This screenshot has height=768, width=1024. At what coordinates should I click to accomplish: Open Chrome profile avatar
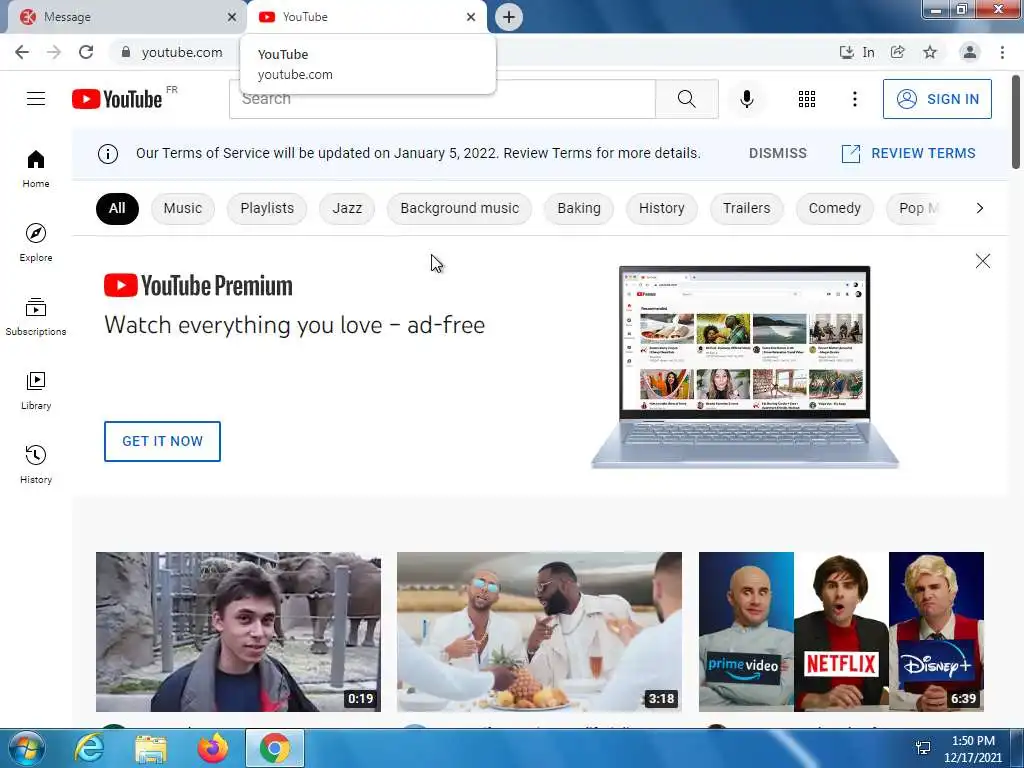tap(970, 52)
